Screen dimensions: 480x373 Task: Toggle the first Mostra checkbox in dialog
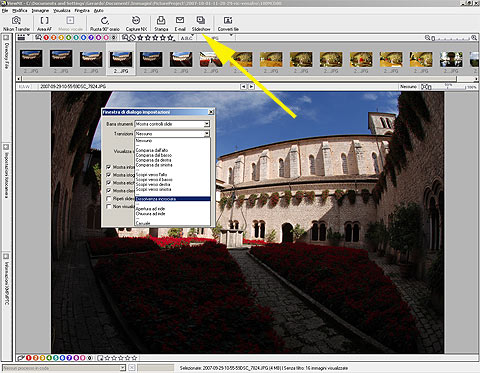[108, 167]
